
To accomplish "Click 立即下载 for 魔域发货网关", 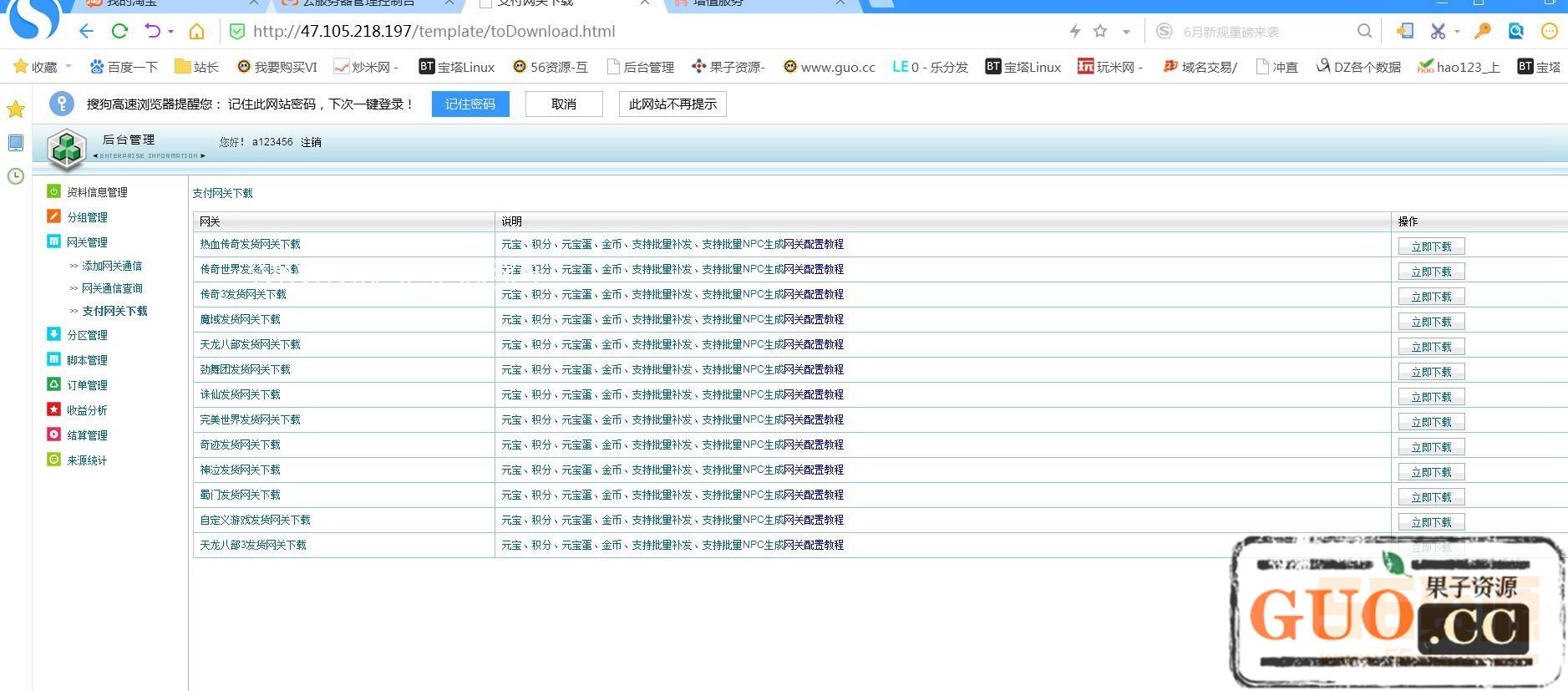I will tap(1431, 322).
